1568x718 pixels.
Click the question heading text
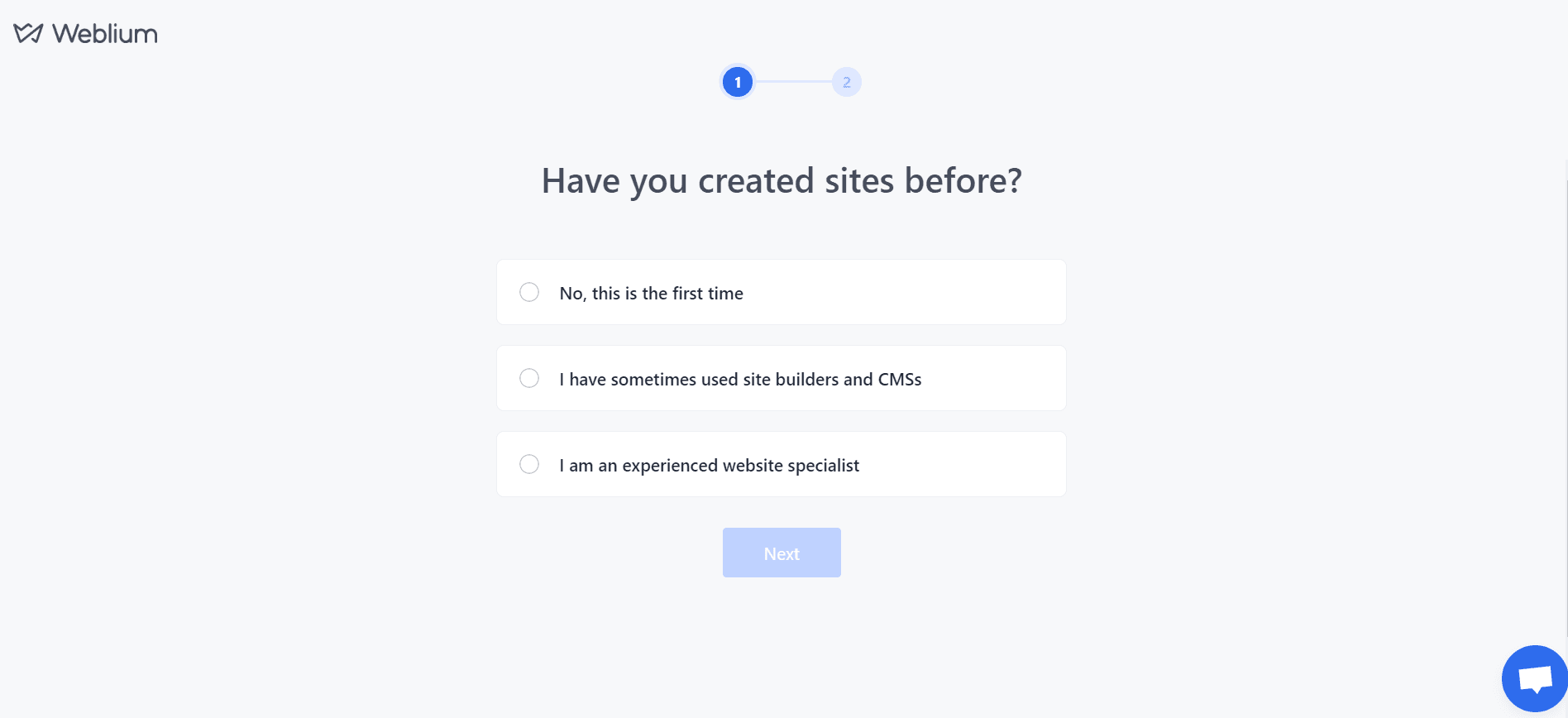[782, 180]
